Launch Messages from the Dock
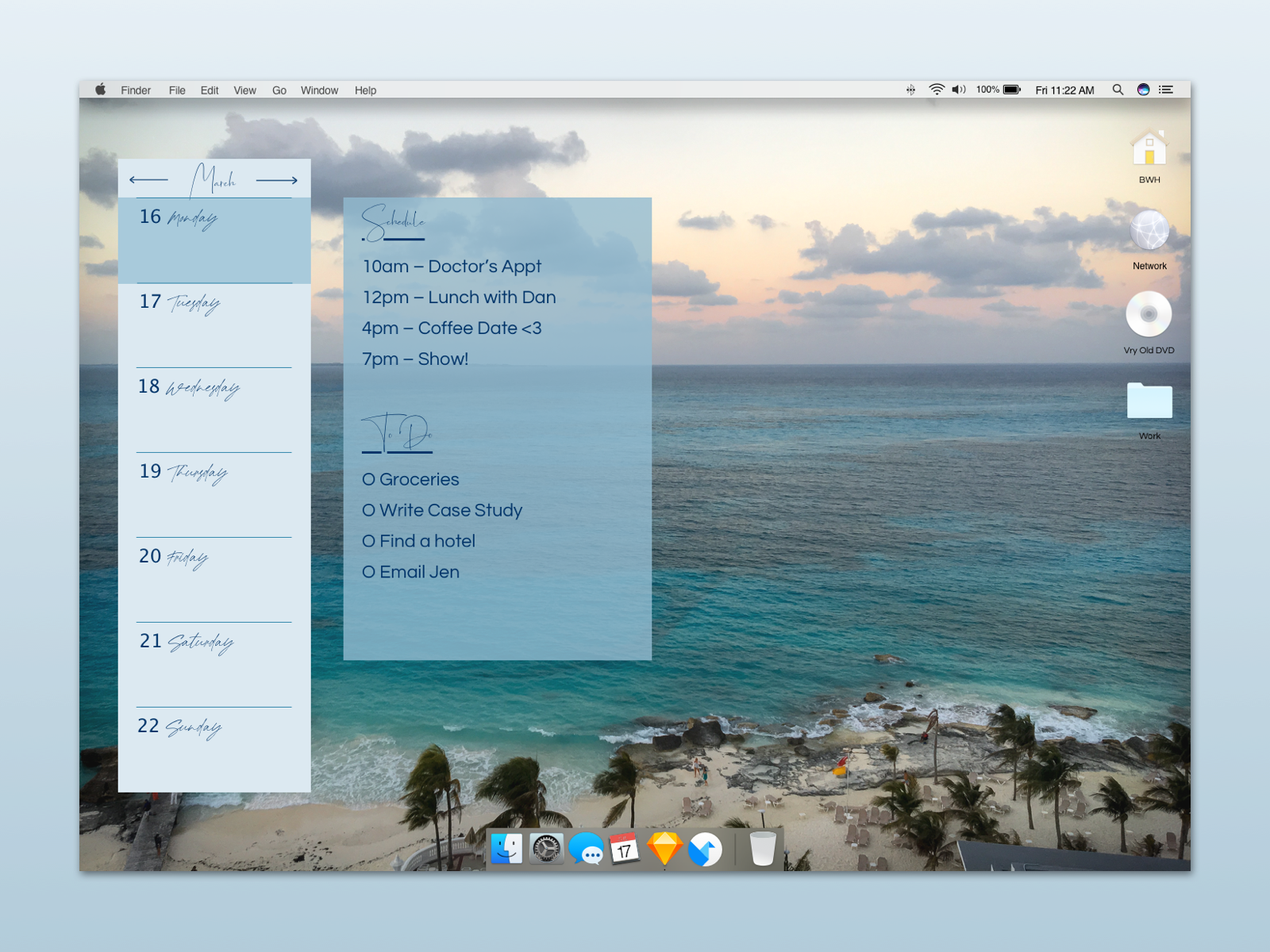Image resolution: width=1270 pixels, height=952 pixels. pos(586,850)
